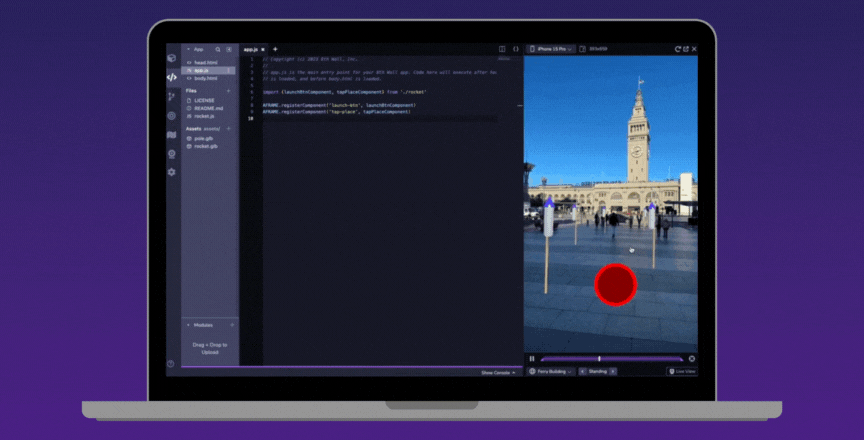Reload the simulator preview
864x440 pixels.
click(x=678, y=49)
